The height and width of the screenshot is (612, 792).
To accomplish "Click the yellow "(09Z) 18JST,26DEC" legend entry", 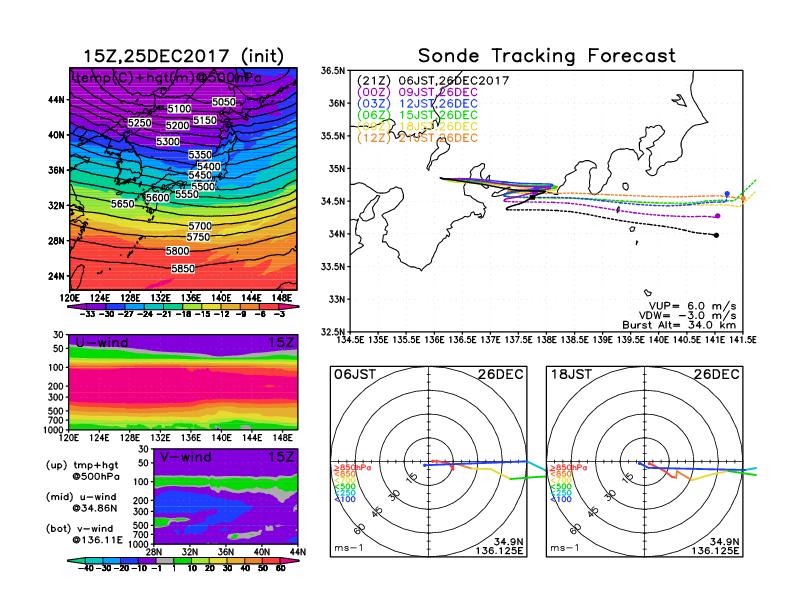I will tap(417, 126).
